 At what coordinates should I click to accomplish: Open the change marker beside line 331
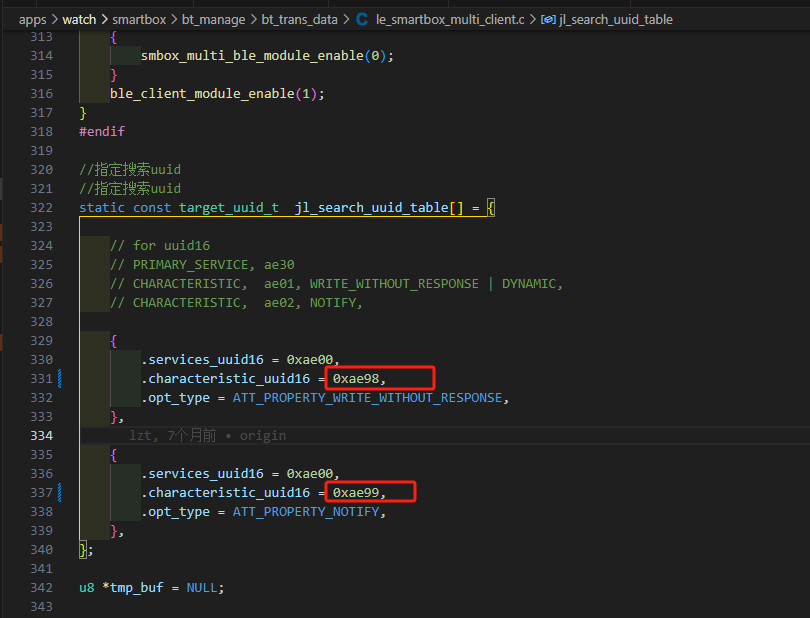pos(60,378)
